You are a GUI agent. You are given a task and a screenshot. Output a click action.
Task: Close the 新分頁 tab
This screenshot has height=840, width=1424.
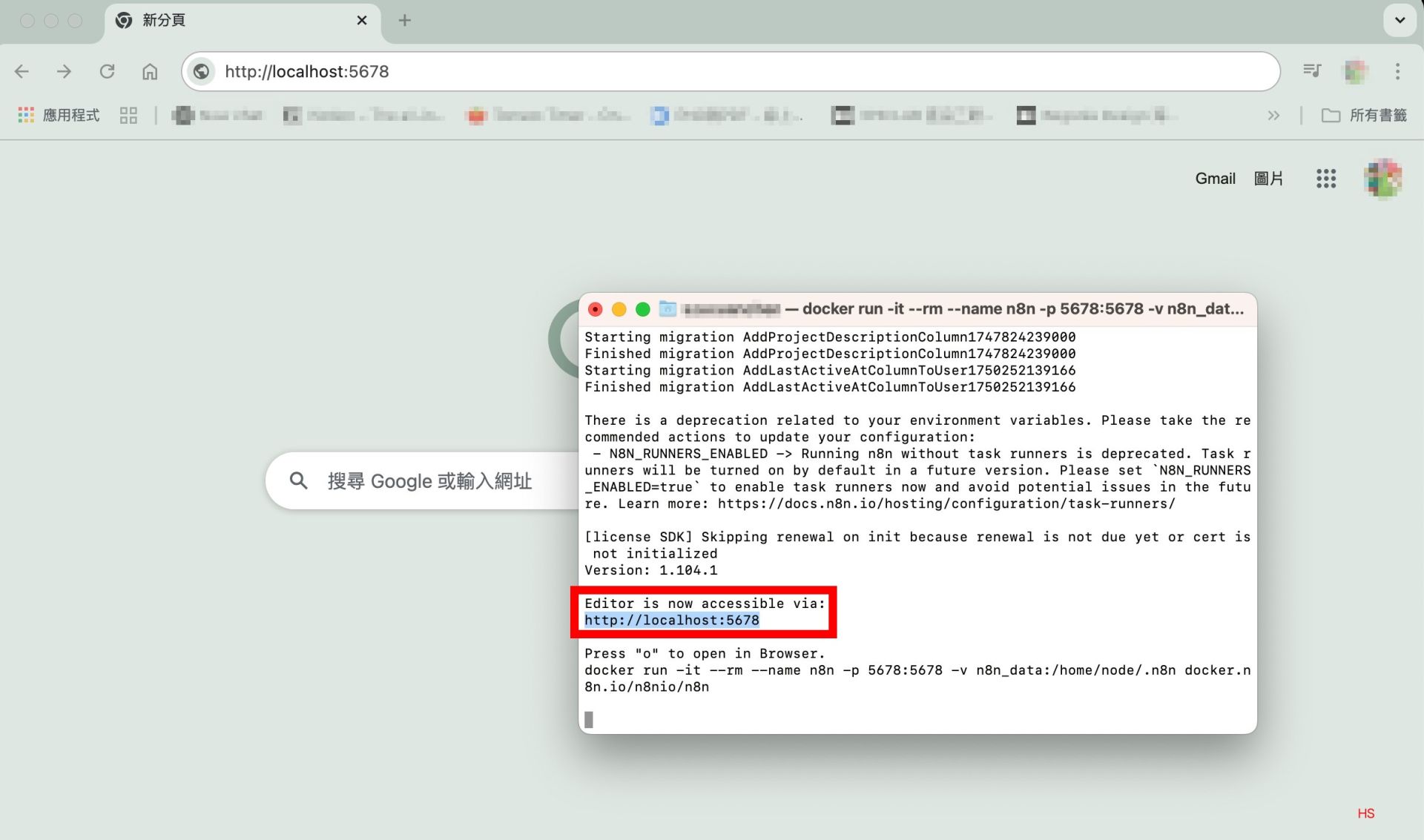coord(362,20)
